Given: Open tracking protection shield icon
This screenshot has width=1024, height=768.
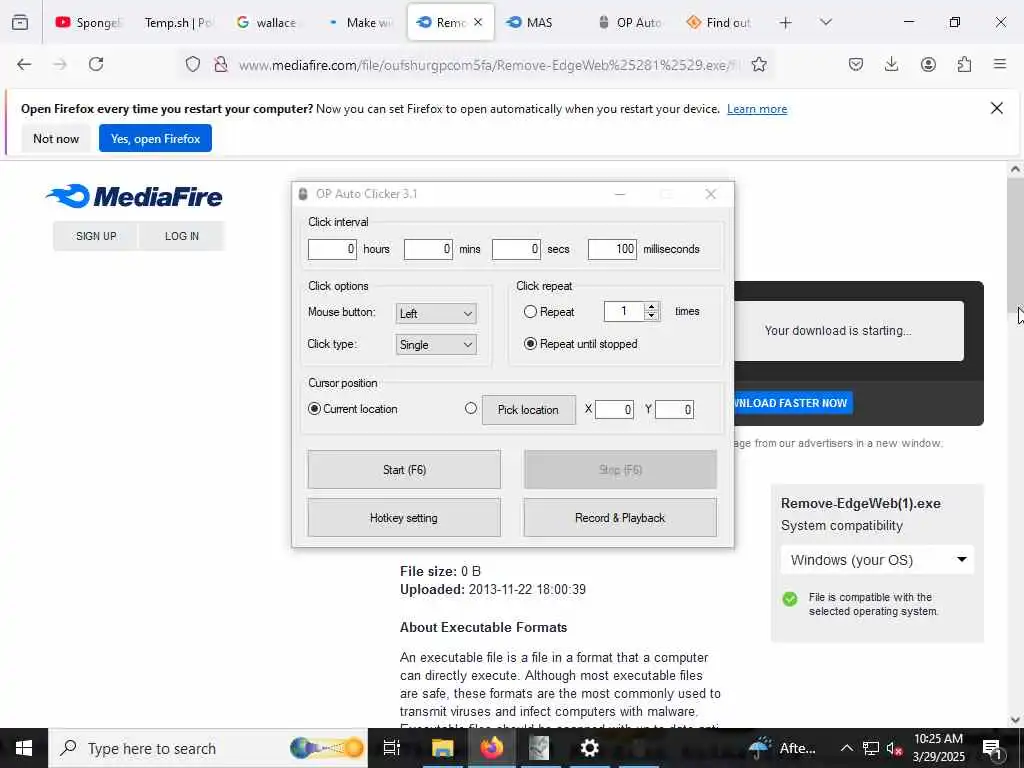Looking at the screenshot, I should [193, 64].
